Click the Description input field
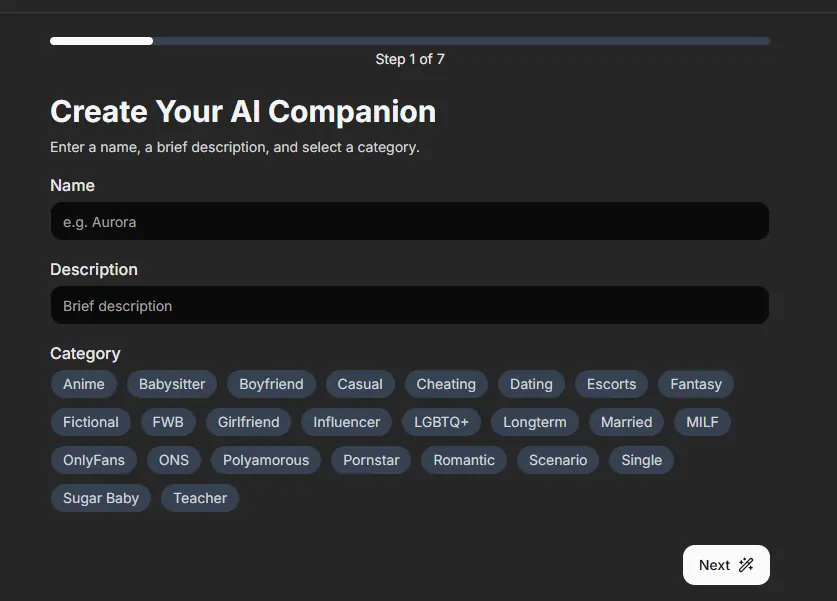This screenshot has height=601, width=837. 409,305
